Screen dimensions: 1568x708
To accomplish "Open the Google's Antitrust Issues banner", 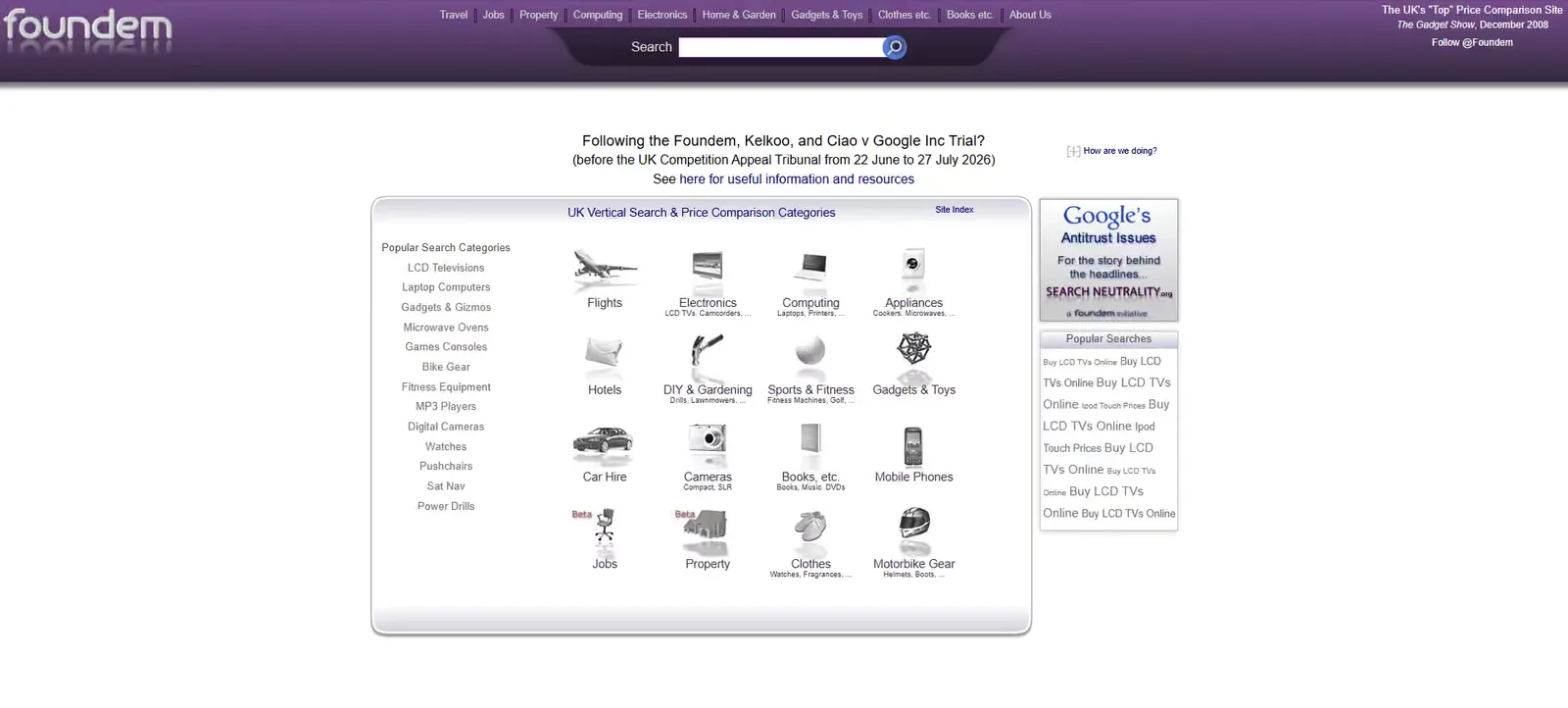I will [1108, 260].
